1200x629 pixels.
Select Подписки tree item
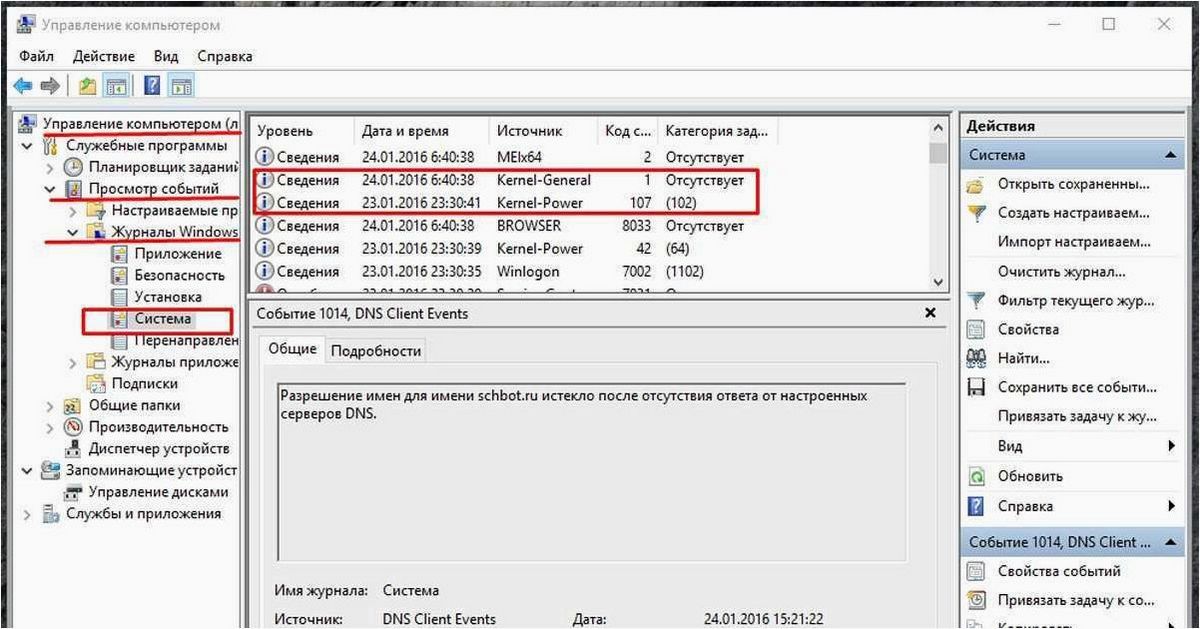pyautogui.click(x=145, y=383)
